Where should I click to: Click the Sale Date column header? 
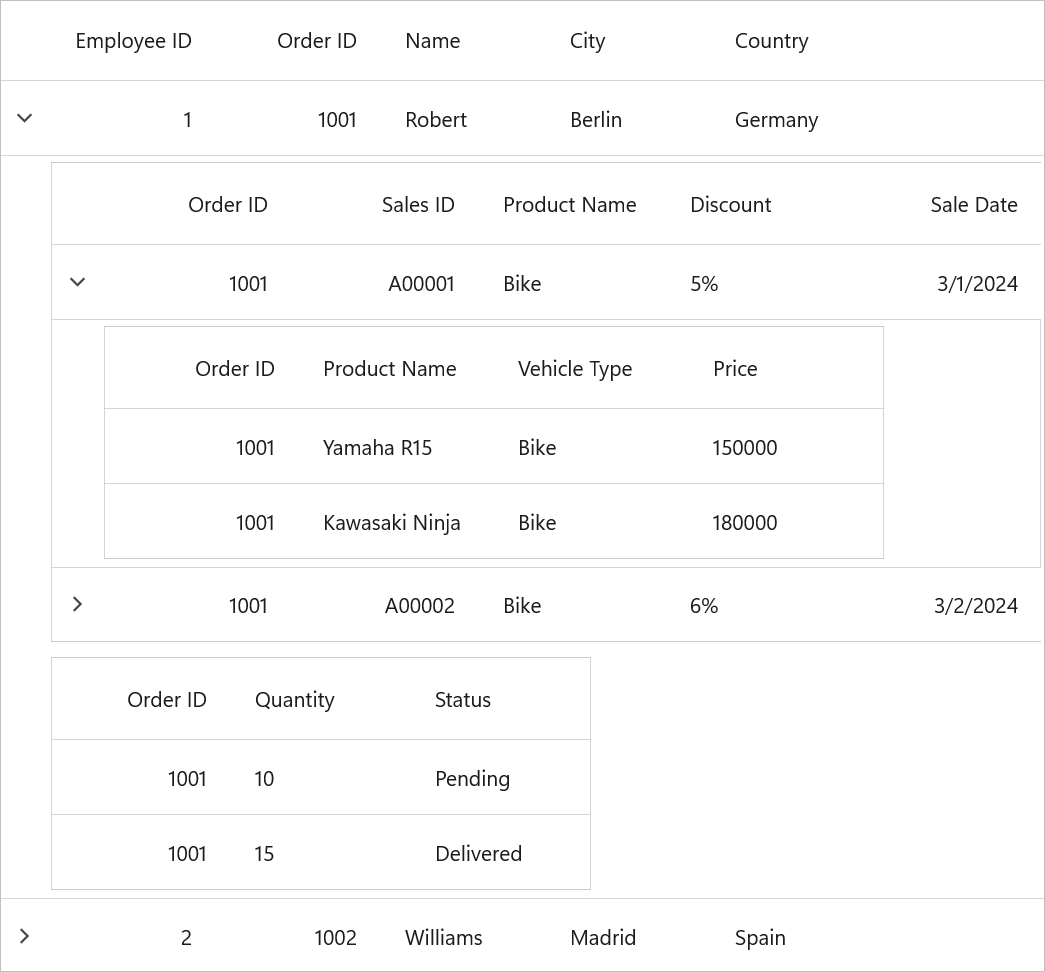pos(973,205)
